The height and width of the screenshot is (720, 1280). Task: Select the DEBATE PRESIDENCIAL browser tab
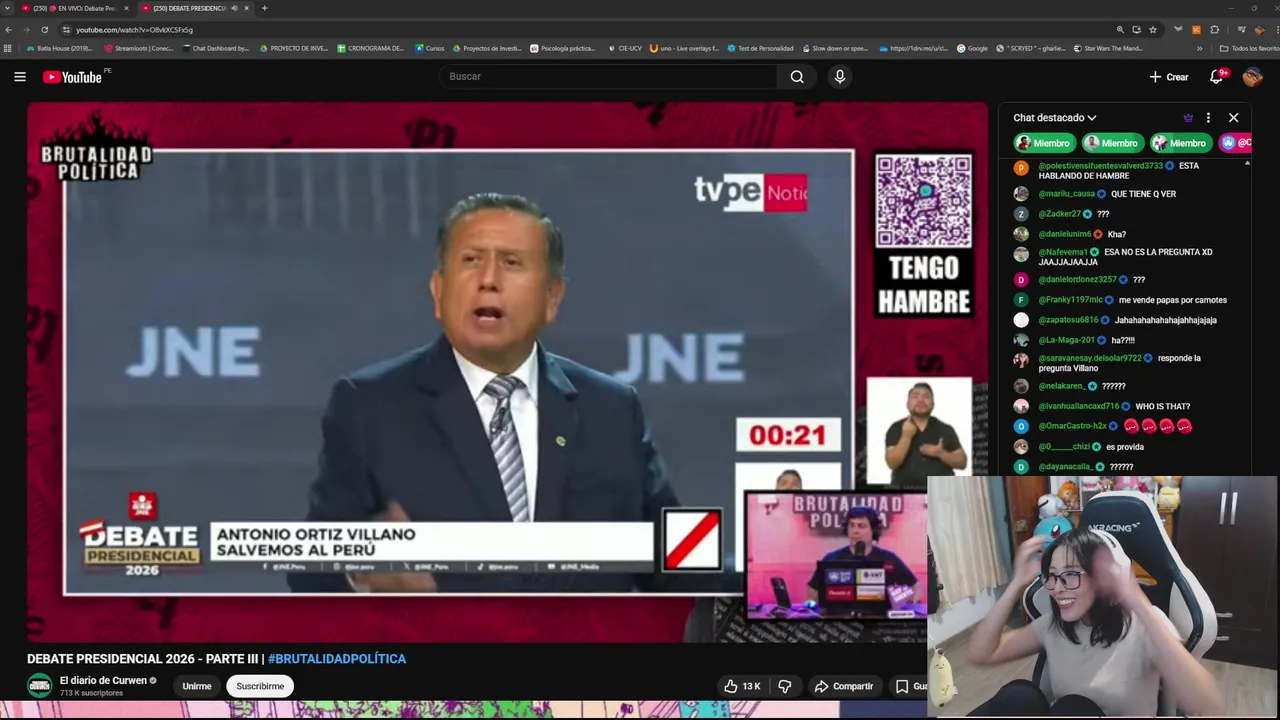coord(195,8)
